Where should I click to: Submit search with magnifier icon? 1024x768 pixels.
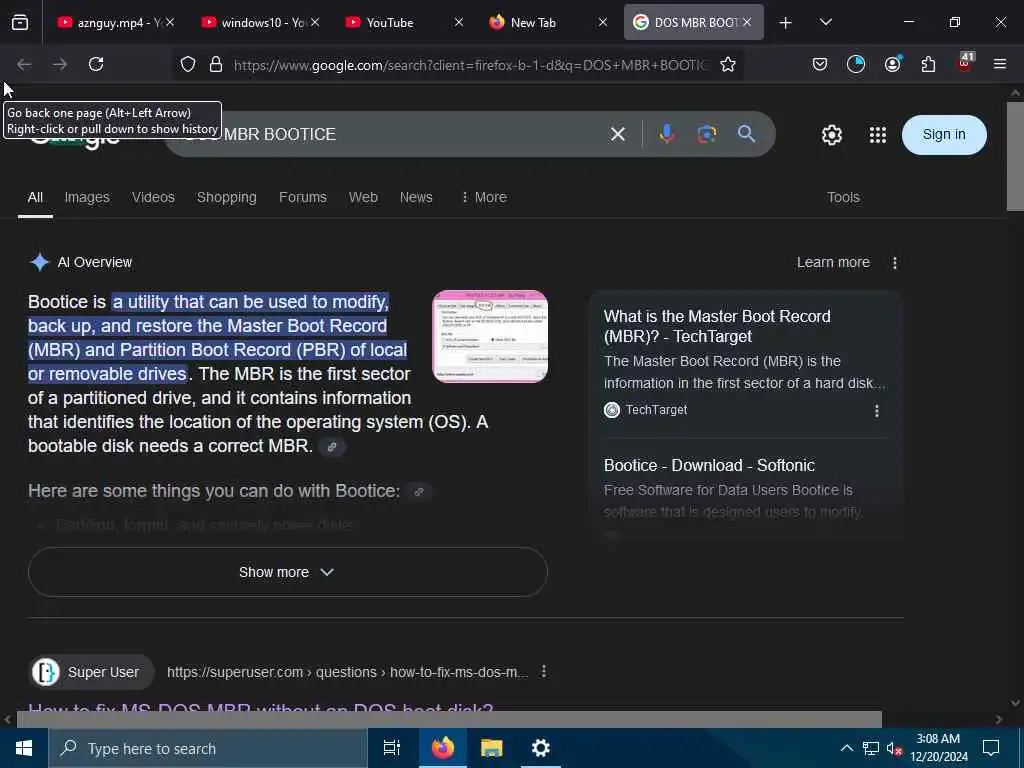pos(746,134)
